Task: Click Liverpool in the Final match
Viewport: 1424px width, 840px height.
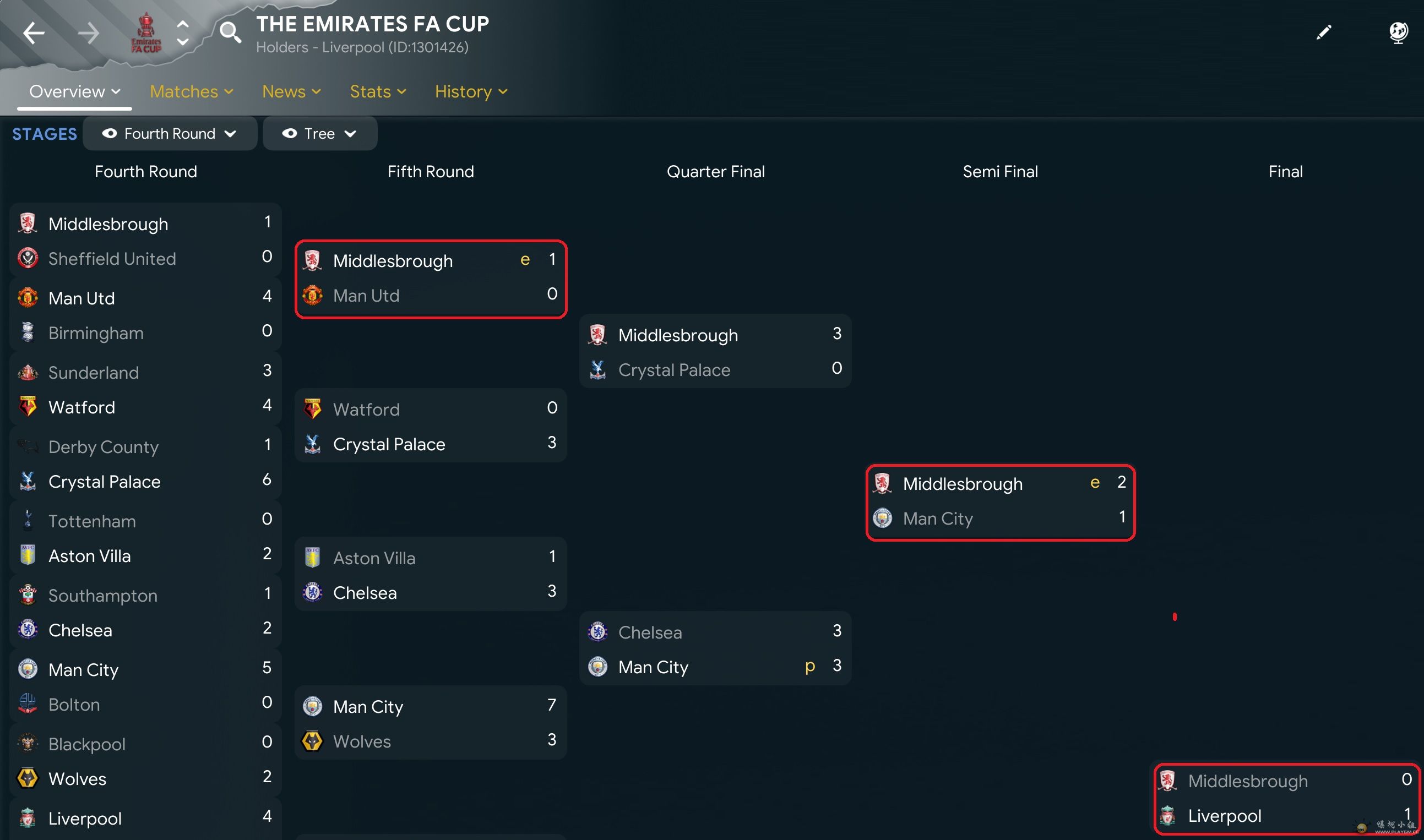Action: click(1224, 816)
